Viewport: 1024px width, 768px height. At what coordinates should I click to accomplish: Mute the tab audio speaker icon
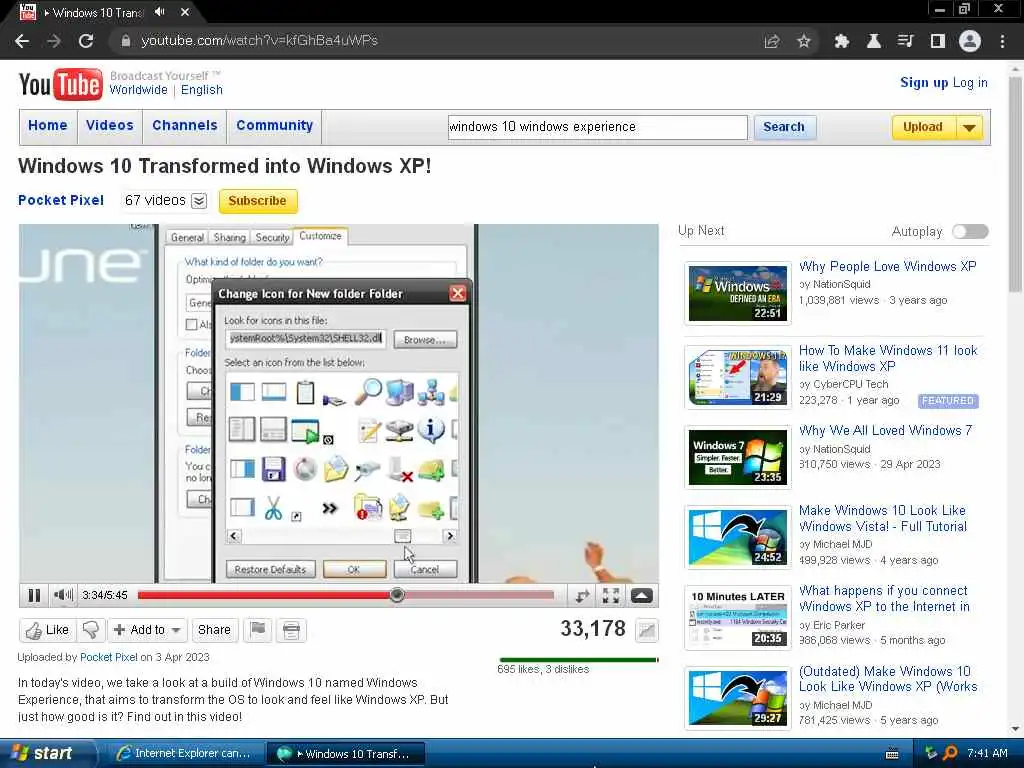pyautogui.click(x=160, y=12)
